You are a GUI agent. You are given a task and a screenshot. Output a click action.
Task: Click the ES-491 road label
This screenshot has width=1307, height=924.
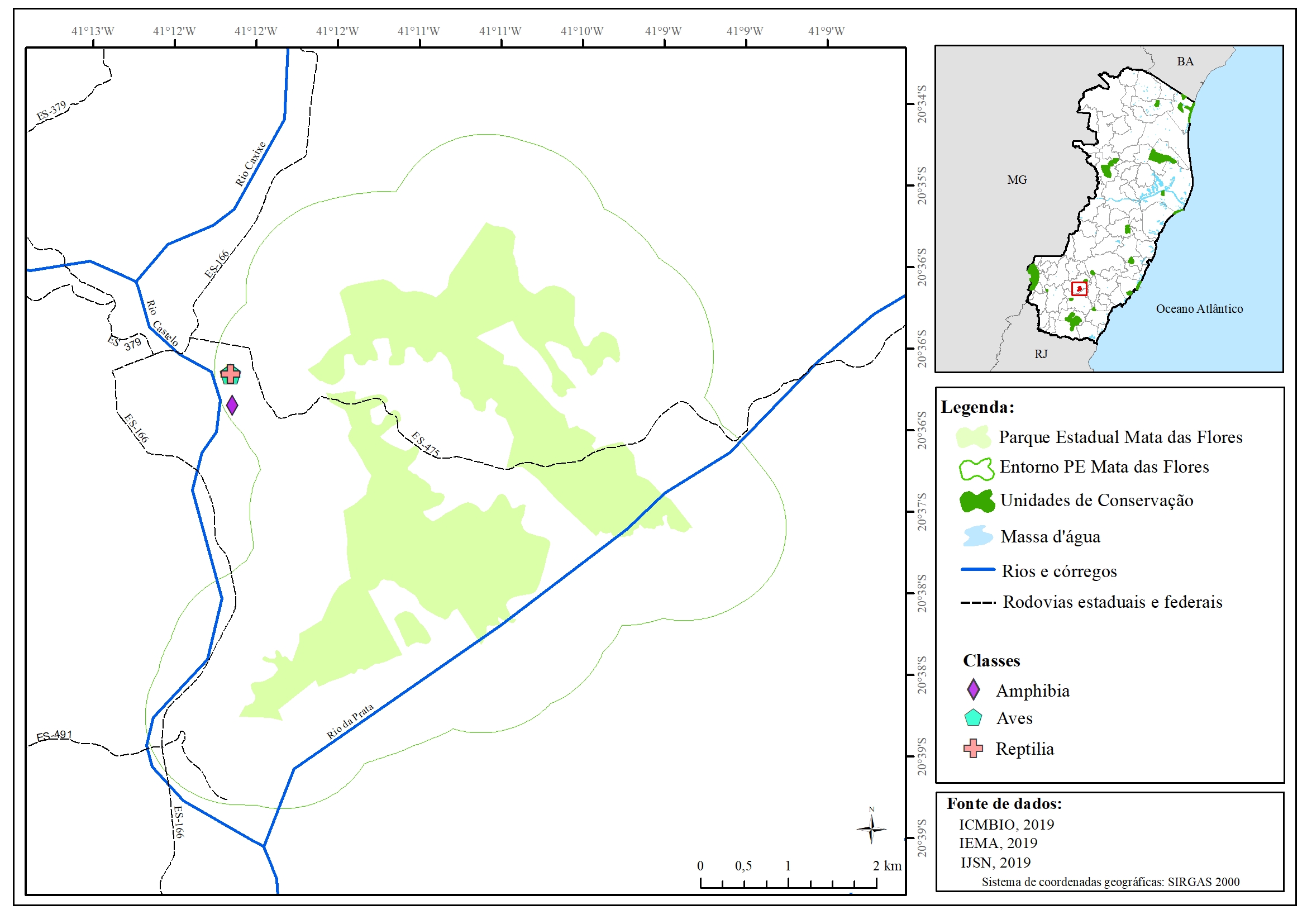54,736
